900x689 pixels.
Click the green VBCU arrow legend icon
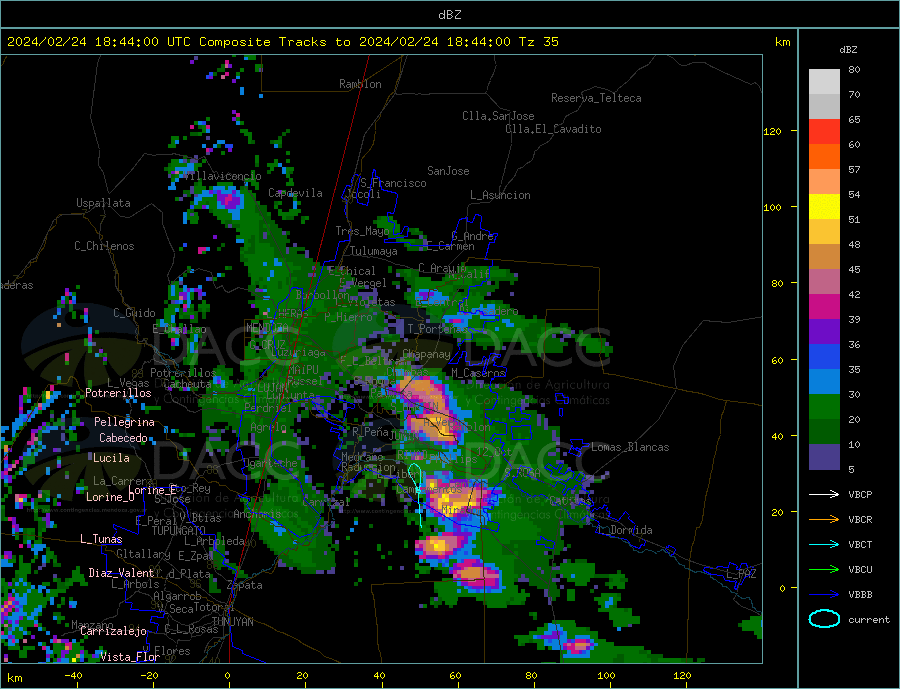click(x=824, y=570)
